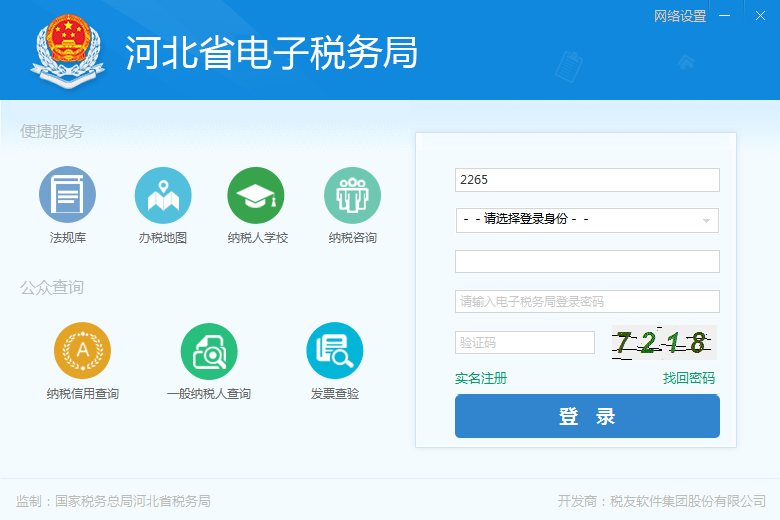
Task: Open the 发票查验 invoice check icon
Action: click(x=334, y=350)
